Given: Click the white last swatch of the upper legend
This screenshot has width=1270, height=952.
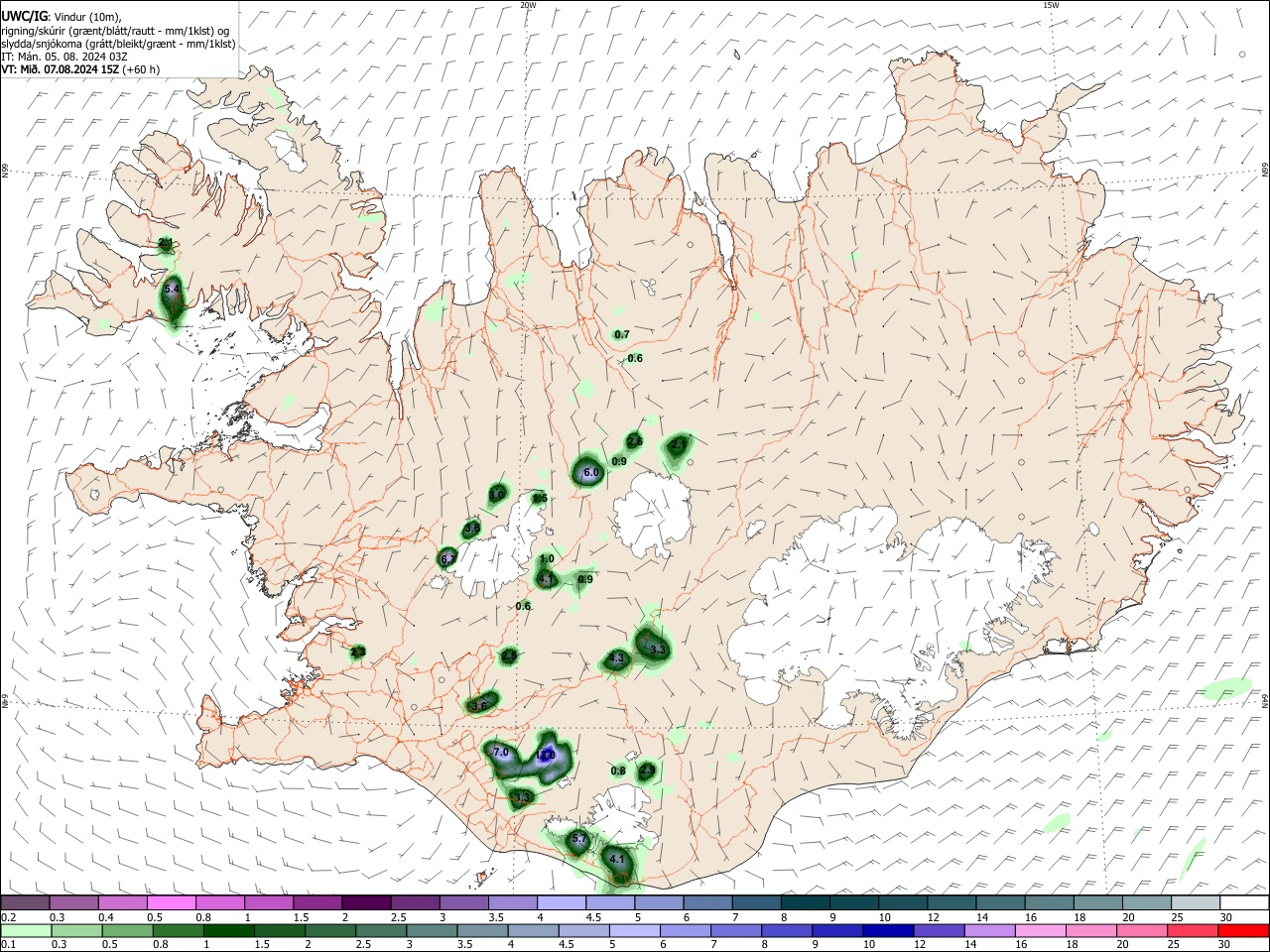Looking at the screenshot, I should [x=1244, y=903].
